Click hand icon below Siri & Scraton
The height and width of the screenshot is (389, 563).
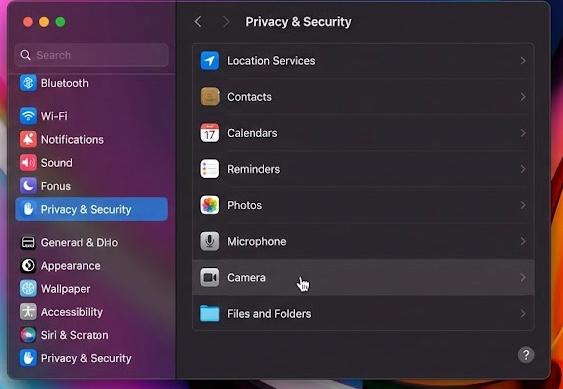[28, 358]
